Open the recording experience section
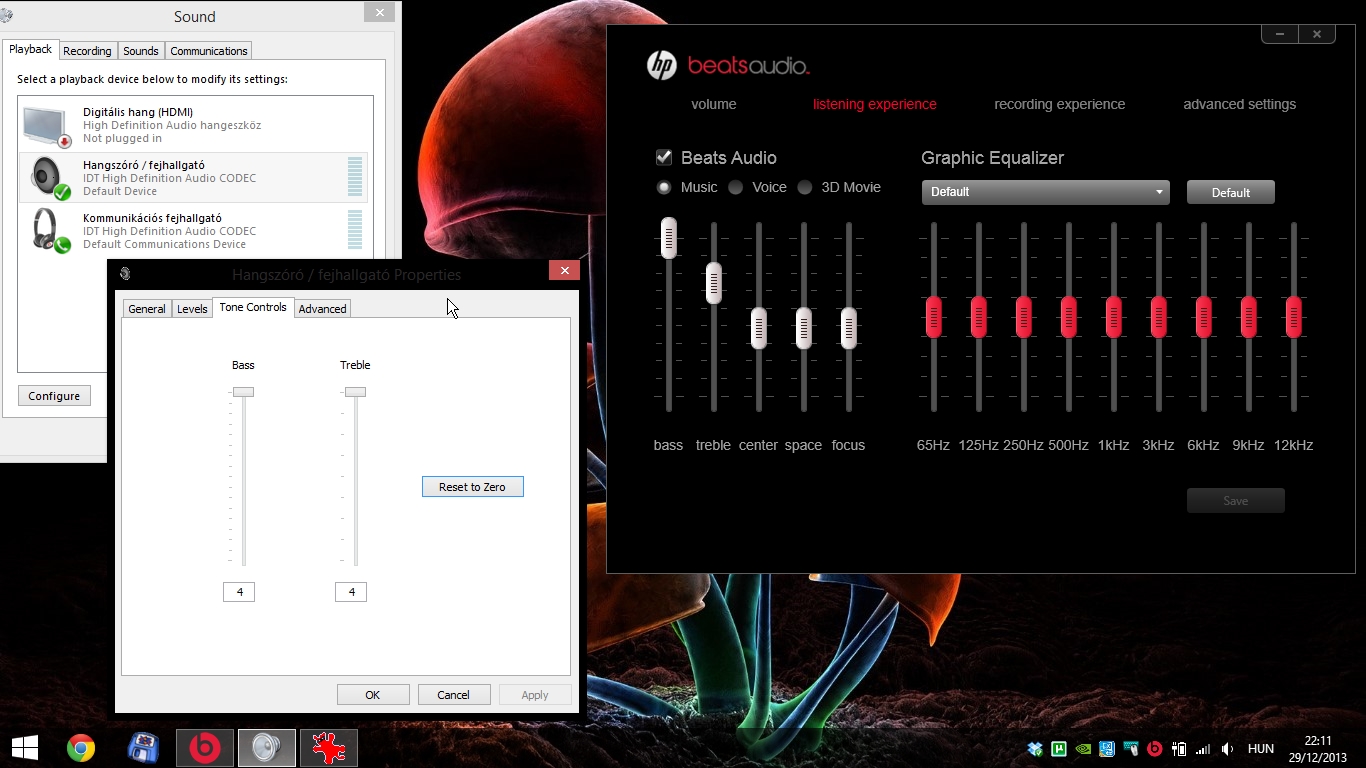 point(1059,104)
